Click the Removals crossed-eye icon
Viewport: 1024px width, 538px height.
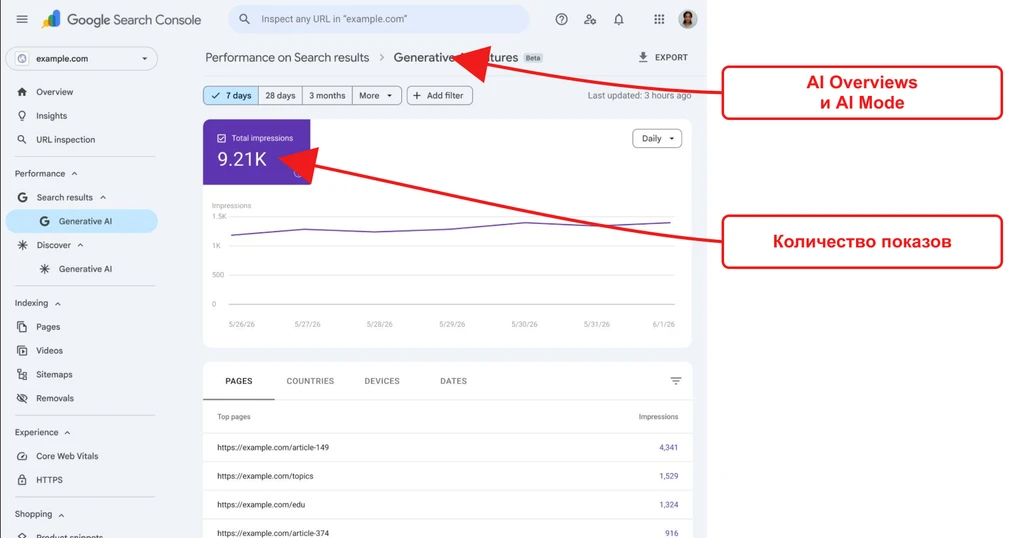click(x=22, y=398)
